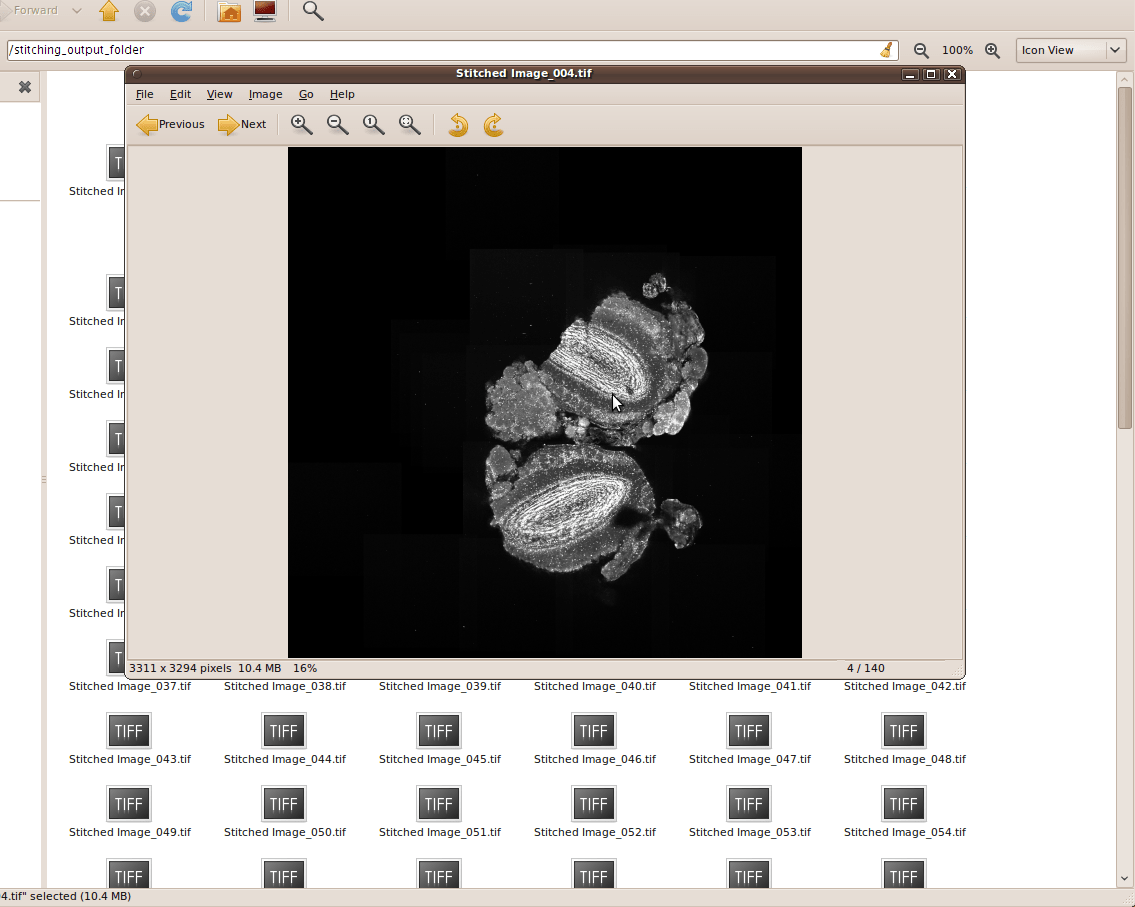Close the file manager sidebar

21,86
